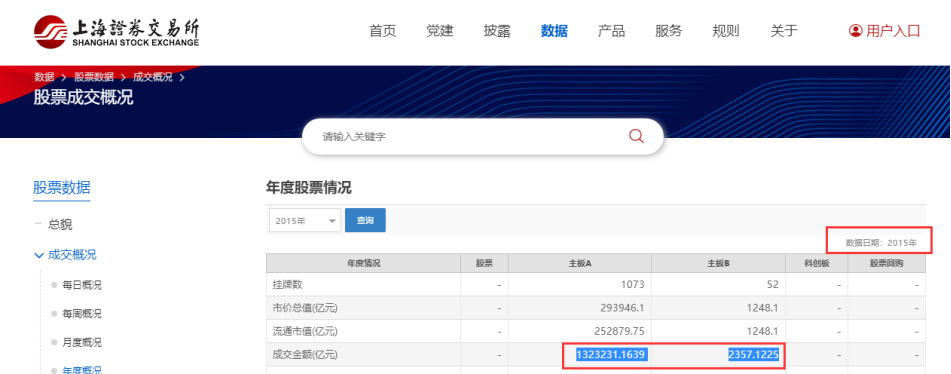
Task: Open the 产品 navigation menu
Action: click(x=611, y=31)
